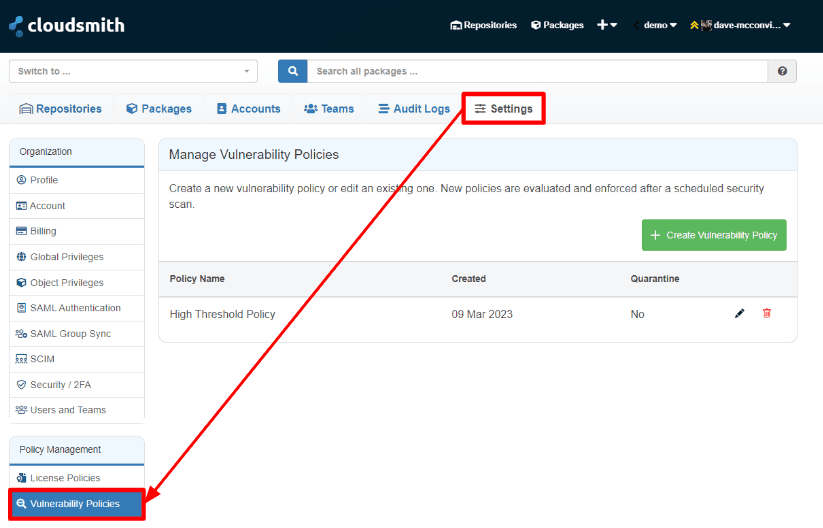
Task: Open Global Privileges settings
Action: click(x=77, y=257)
